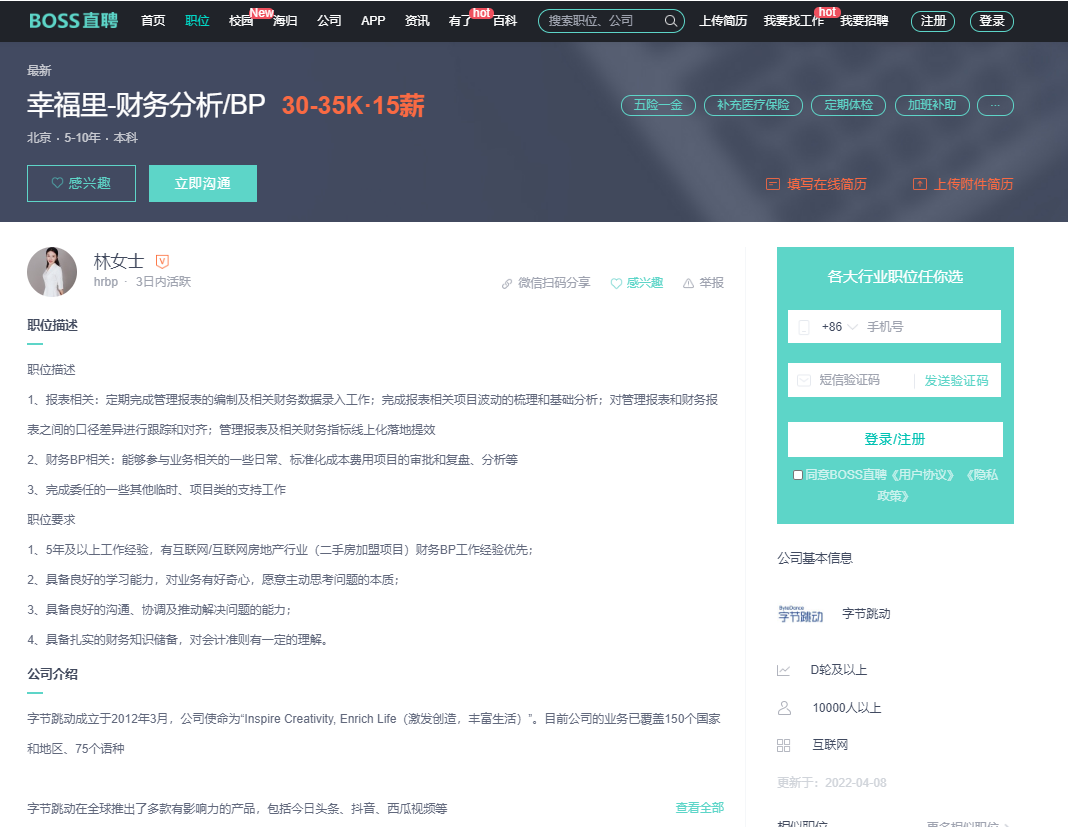Viewport: 1068px width, 827px height.
Task: Open the 有了 nav item
Action: (460, 21)
